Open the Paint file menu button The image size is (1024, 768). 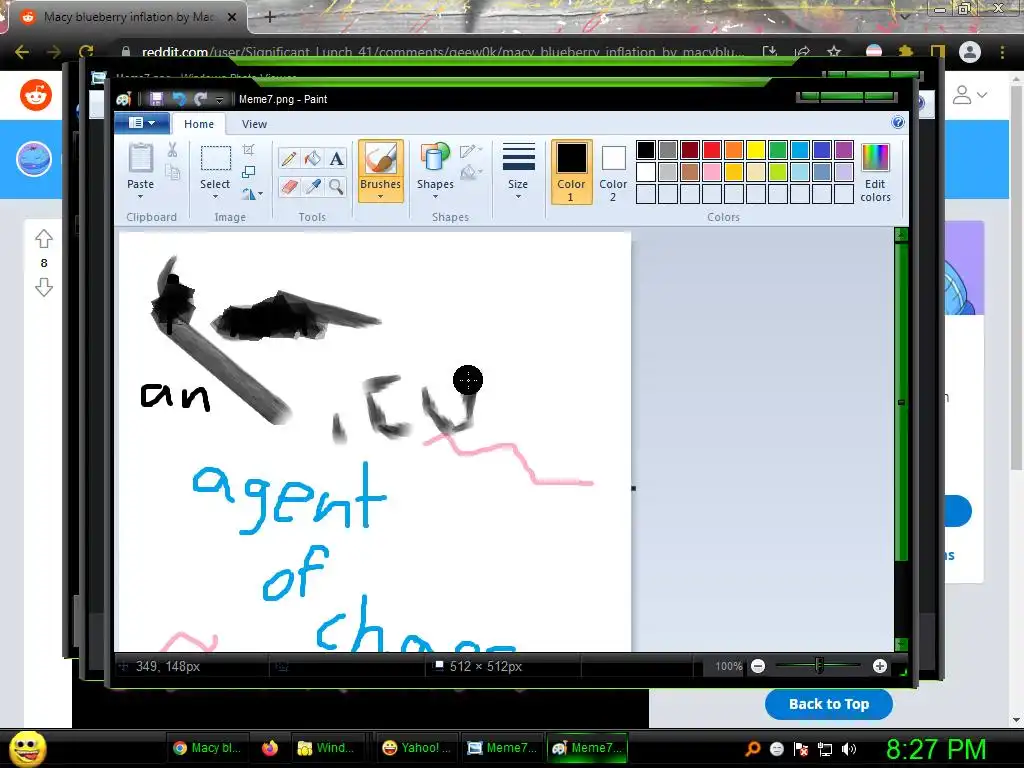coord(142,123)
